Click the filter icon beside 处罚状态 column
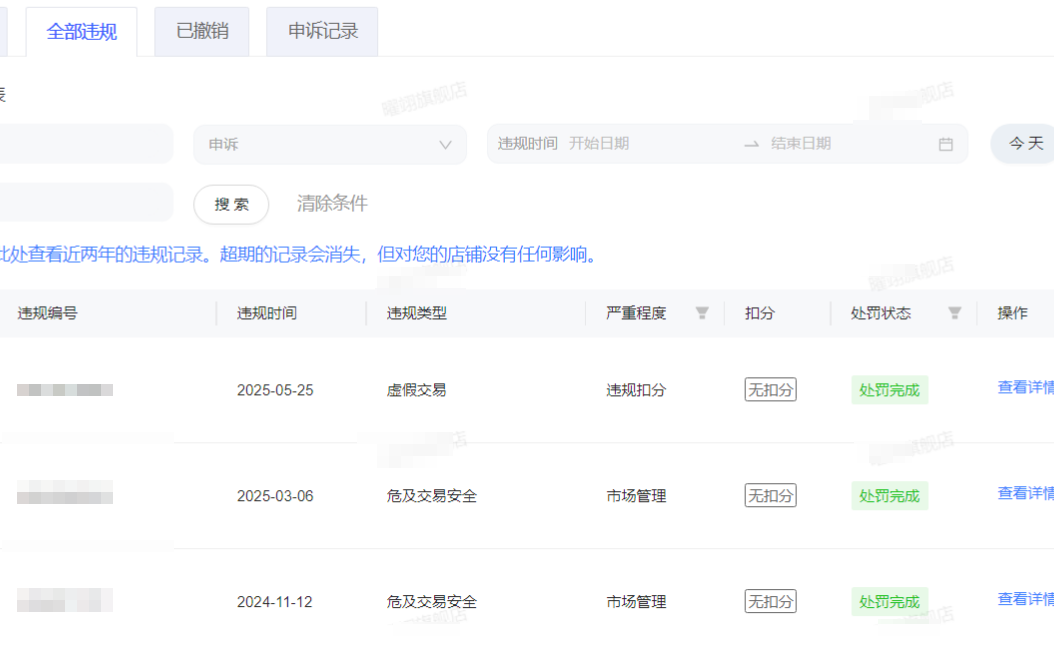 tap(954, 313)
